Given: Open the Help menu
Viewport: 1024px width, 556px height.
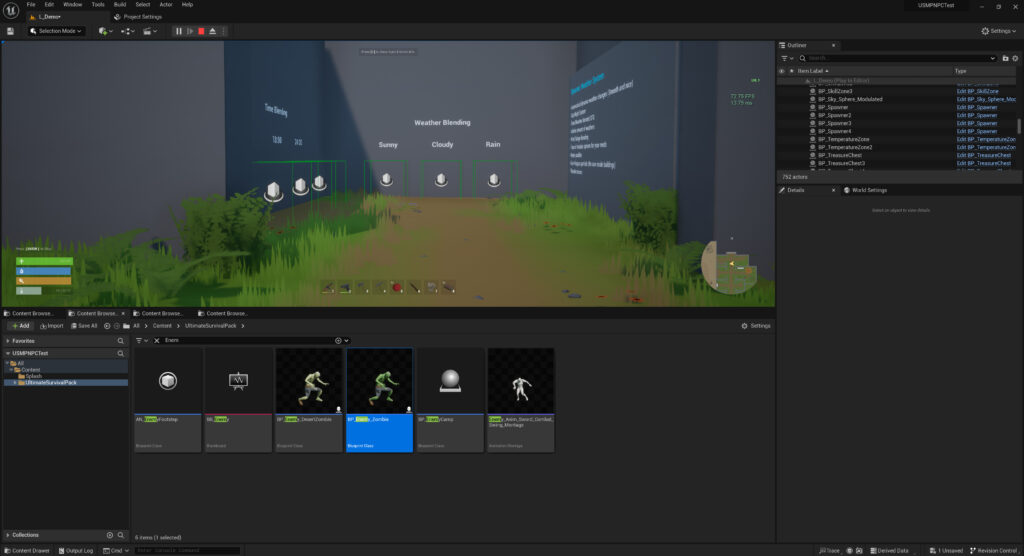Looking at the screenshot, I should coord(187,5).
